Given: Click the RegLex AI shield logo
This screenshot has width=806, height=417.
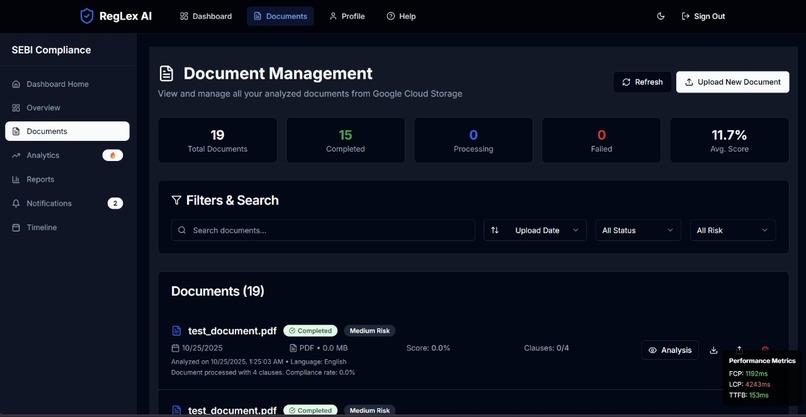Looking at the screenshot, I should point(87,16).
